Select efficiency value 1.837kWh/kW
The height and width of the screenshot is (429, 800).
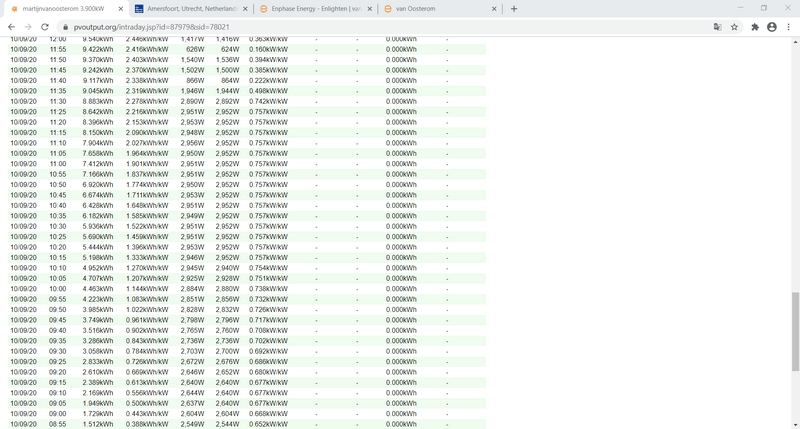pos(147,174)
